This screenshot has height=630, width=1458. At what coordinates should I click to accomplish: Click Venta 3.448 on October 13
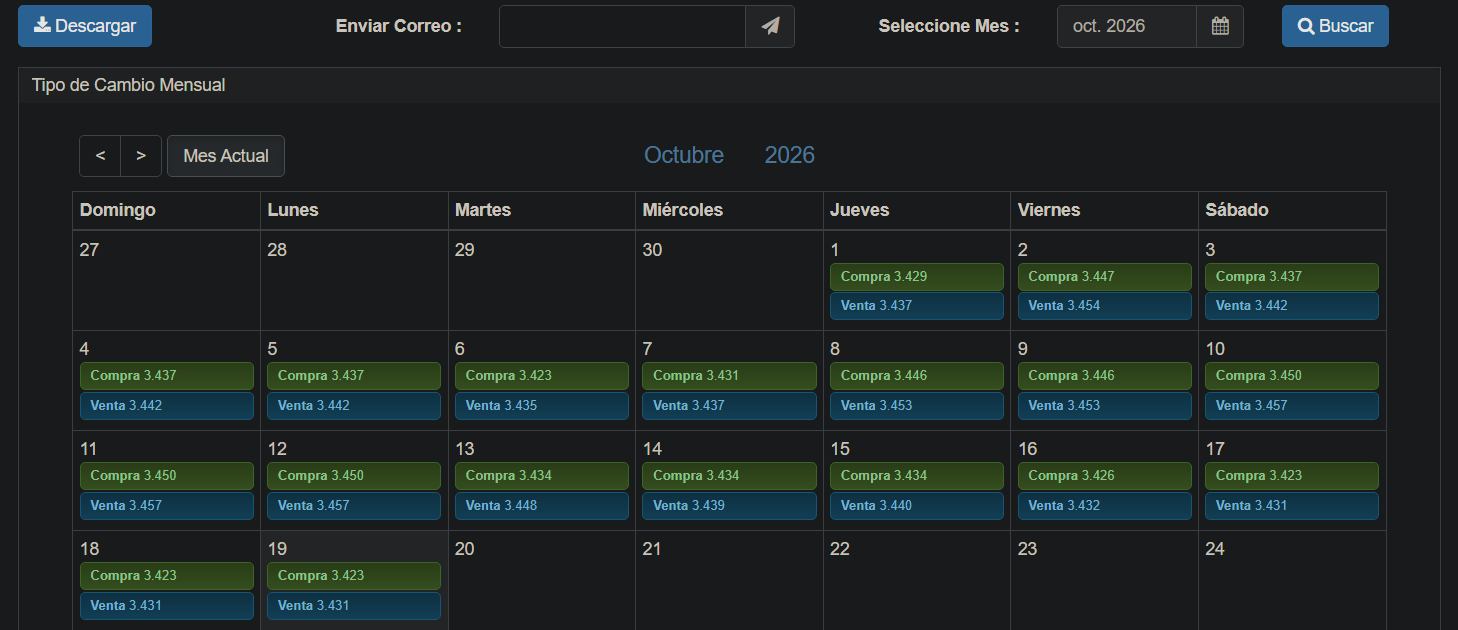point(542,506)
